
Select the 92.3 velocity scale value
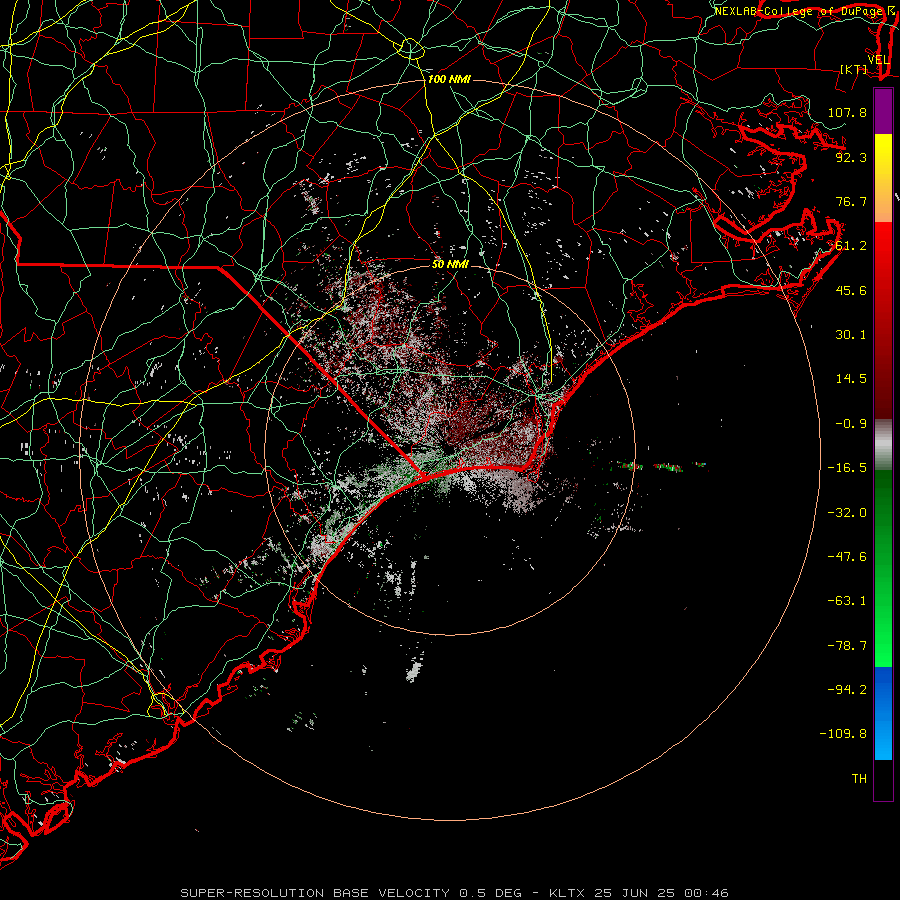pyautogui.click(x=851, y=157)
